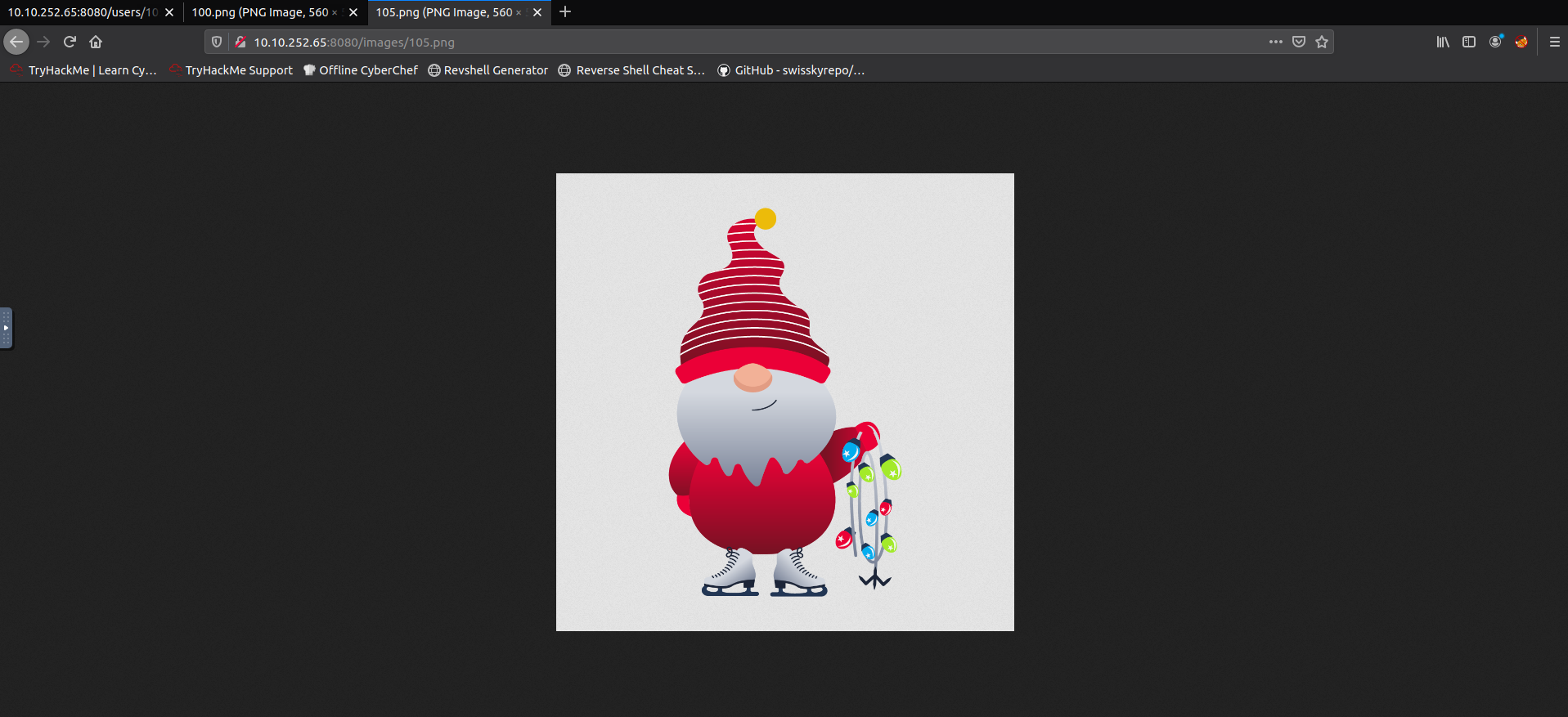Bookmark this page with the star

coord(1322,42)
